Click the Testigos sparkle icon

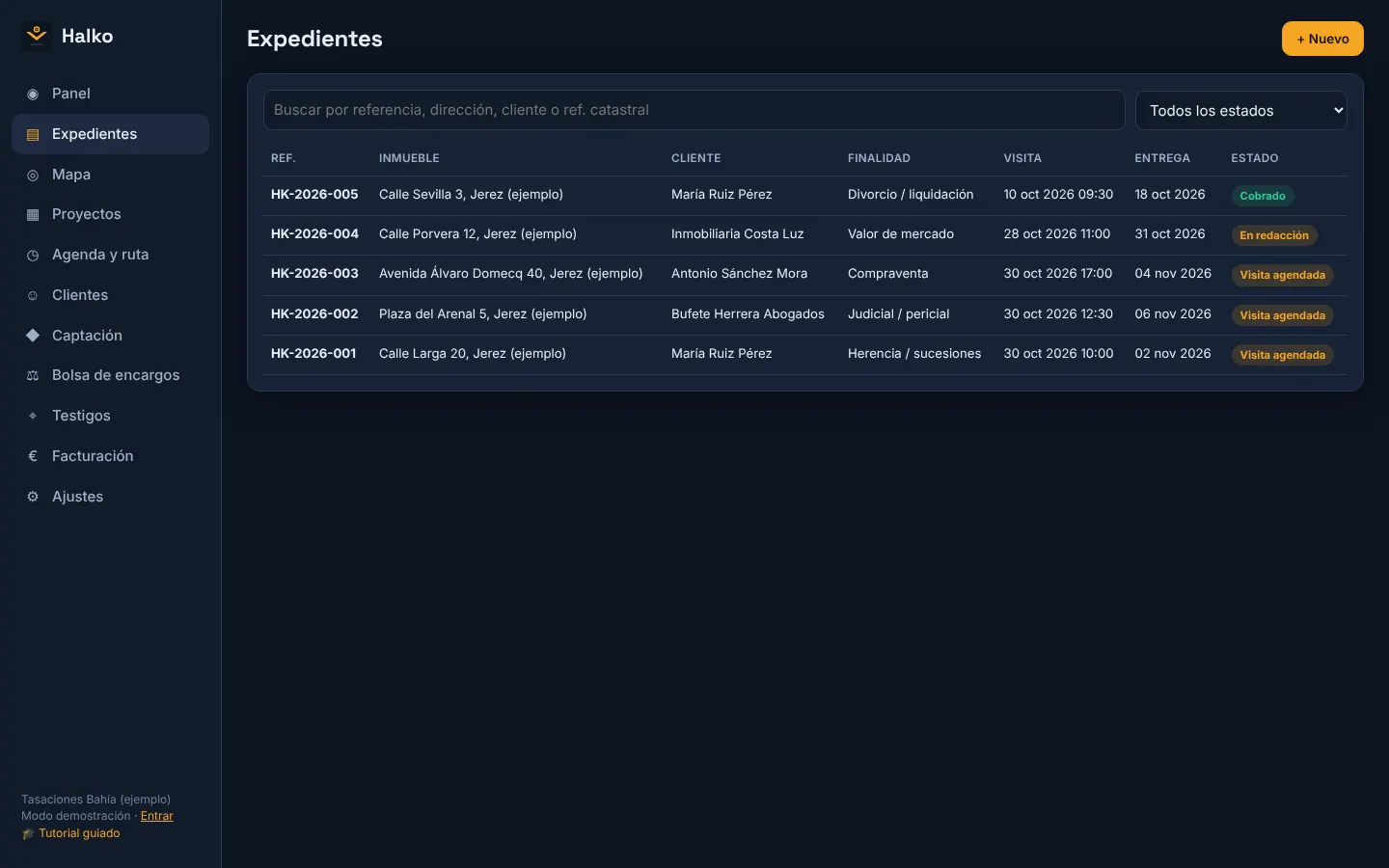tap(33, 416)
